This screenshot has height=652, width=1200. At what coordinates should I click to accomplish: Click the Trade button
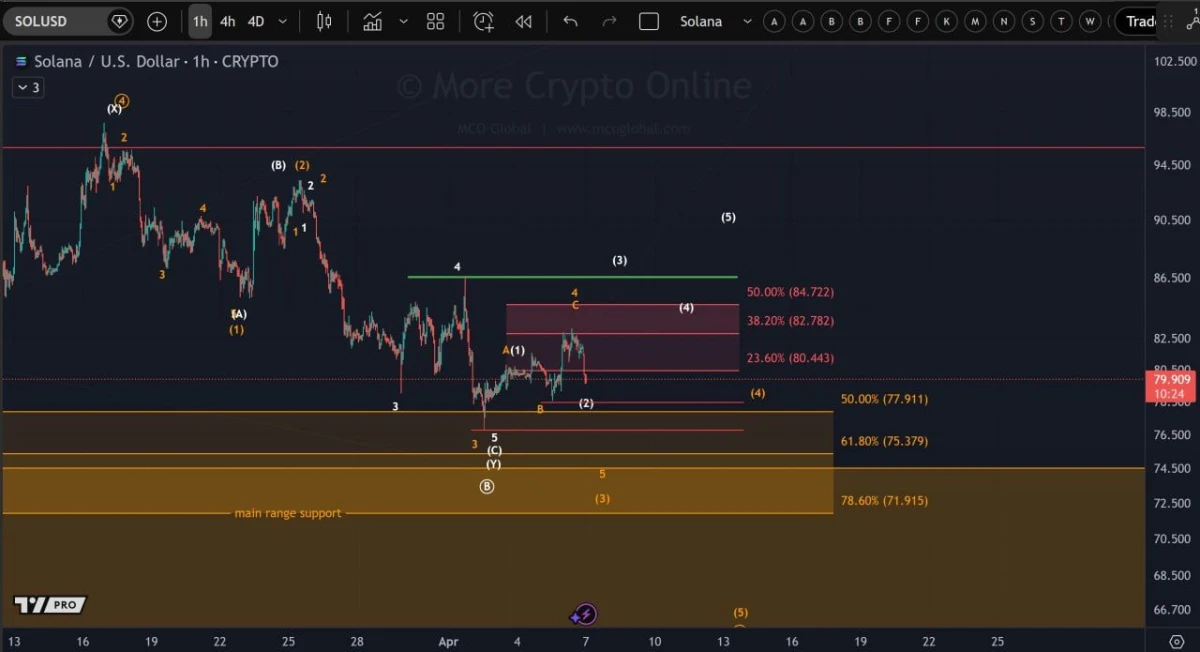(x=1142, y=21)
